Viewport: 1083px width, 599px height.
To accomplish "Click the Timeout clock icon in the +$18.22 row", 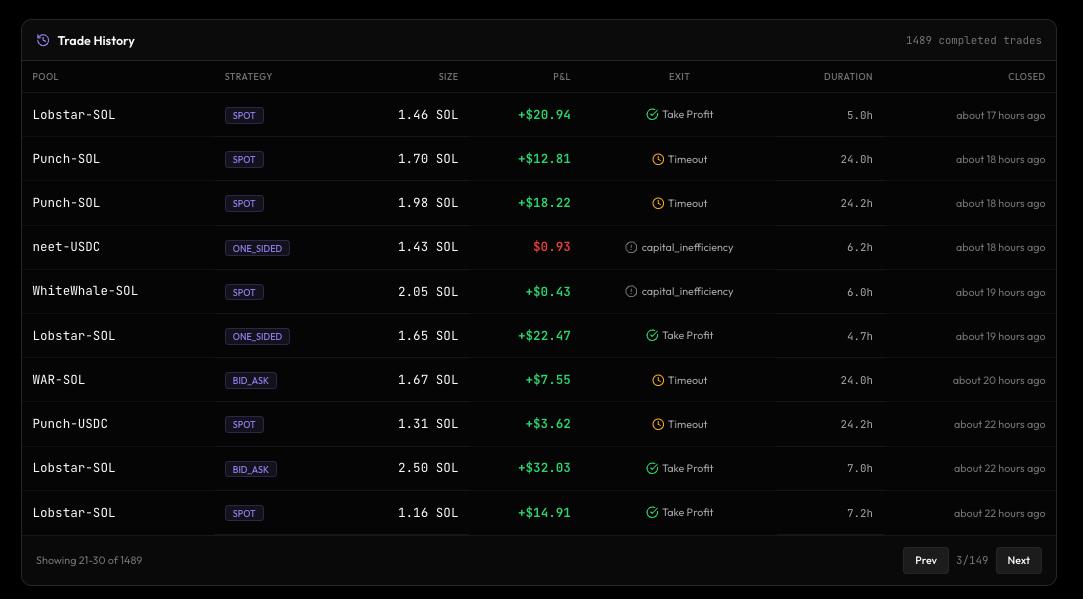I will click(x=658, y=204).
